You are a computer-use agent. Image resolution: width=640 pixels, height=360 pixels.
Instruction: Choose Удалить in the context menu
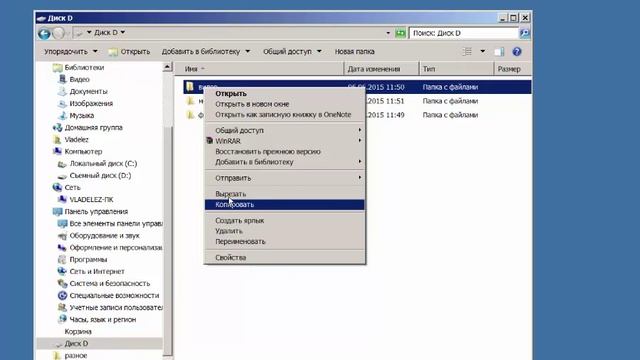pyautogui.click(x=284, y=231)
